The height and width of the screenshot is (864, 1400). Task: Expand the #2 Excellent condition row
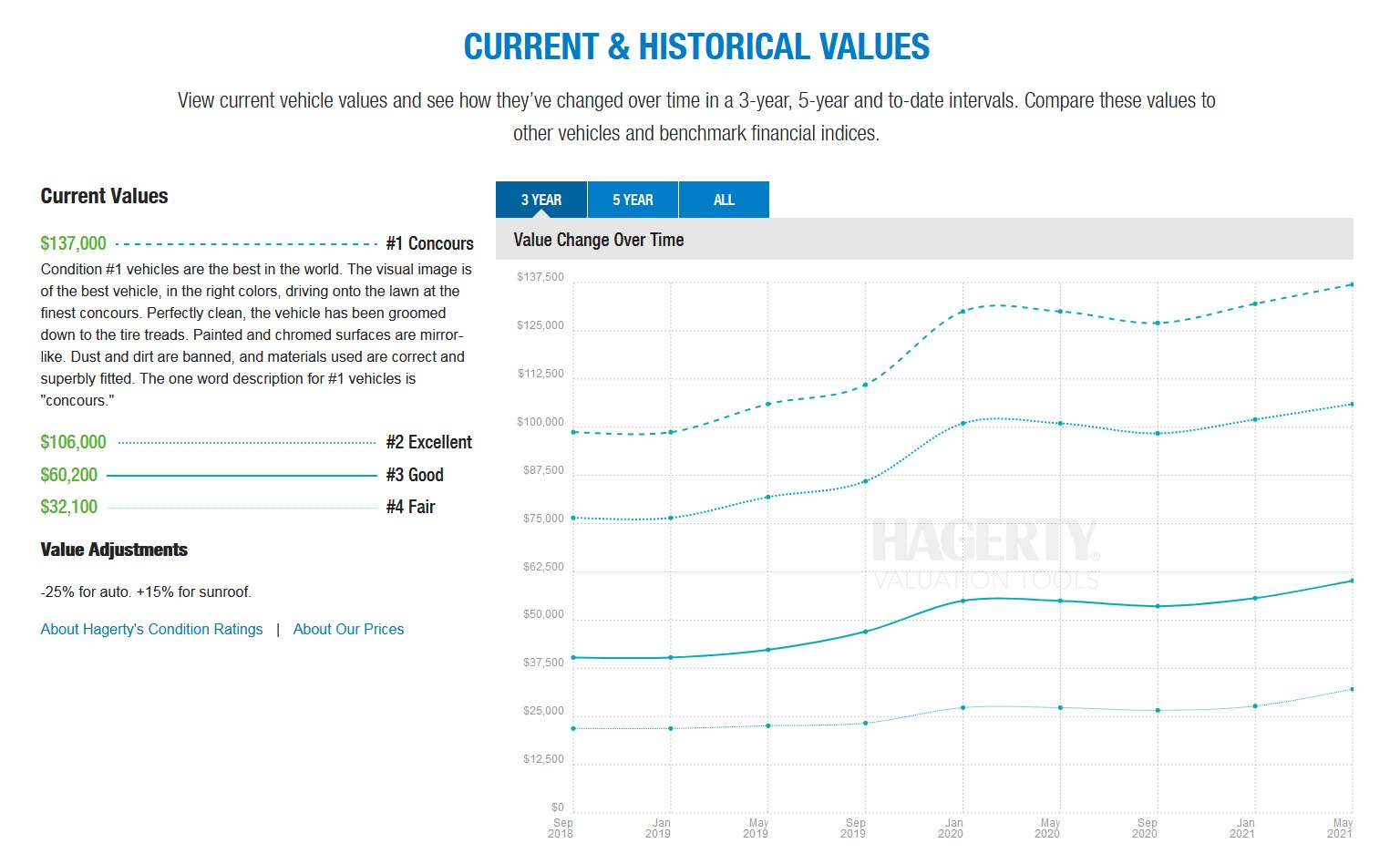[x=428, y=442]
